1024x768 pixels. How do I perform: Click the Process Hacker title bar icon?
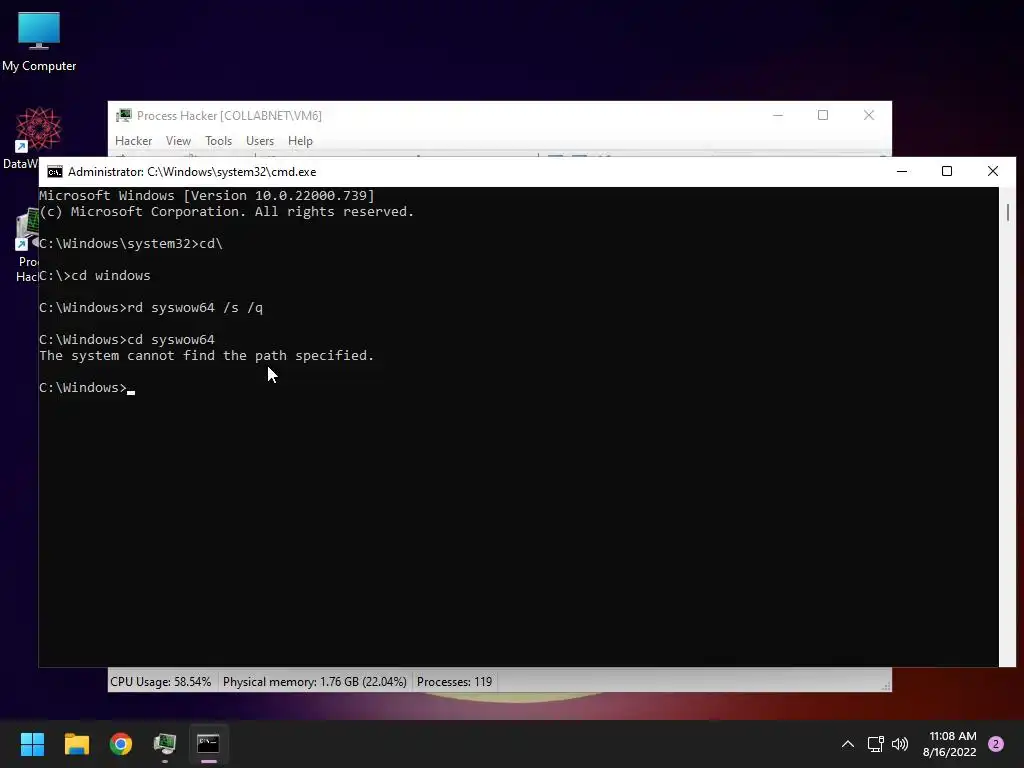coord(123,116)
